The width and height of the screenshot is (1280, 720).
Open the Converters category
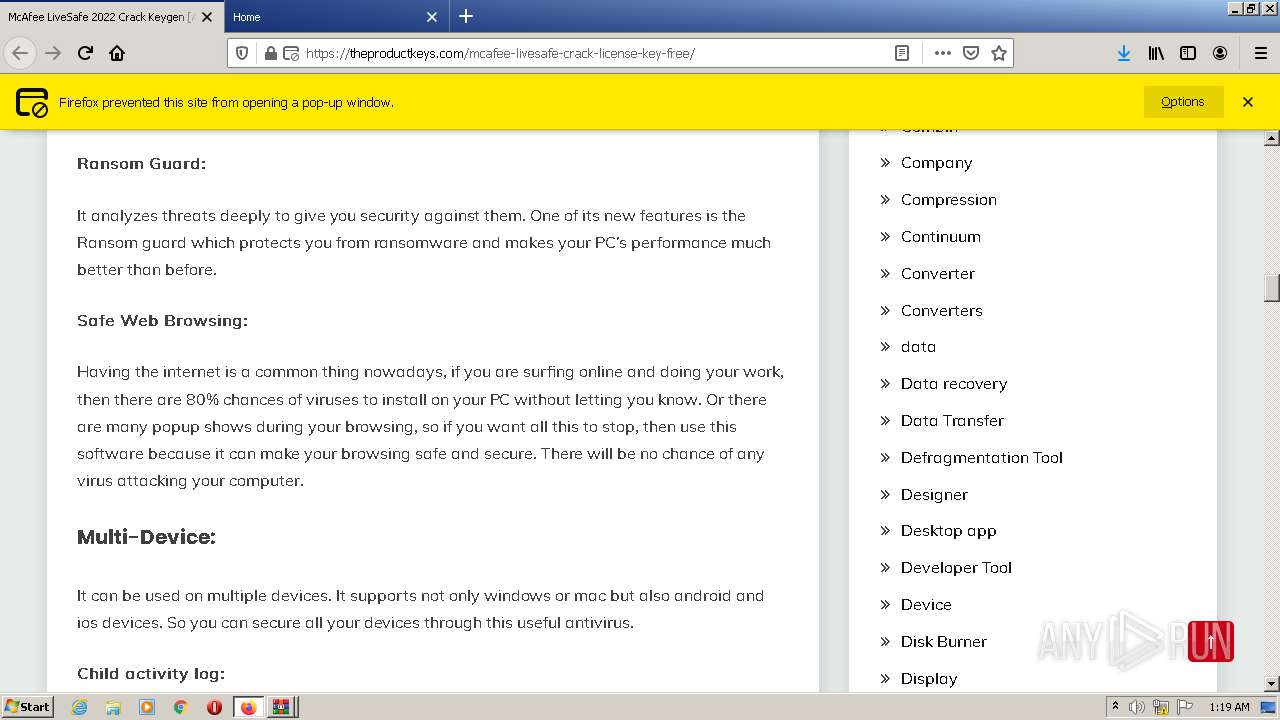(941, 311)
